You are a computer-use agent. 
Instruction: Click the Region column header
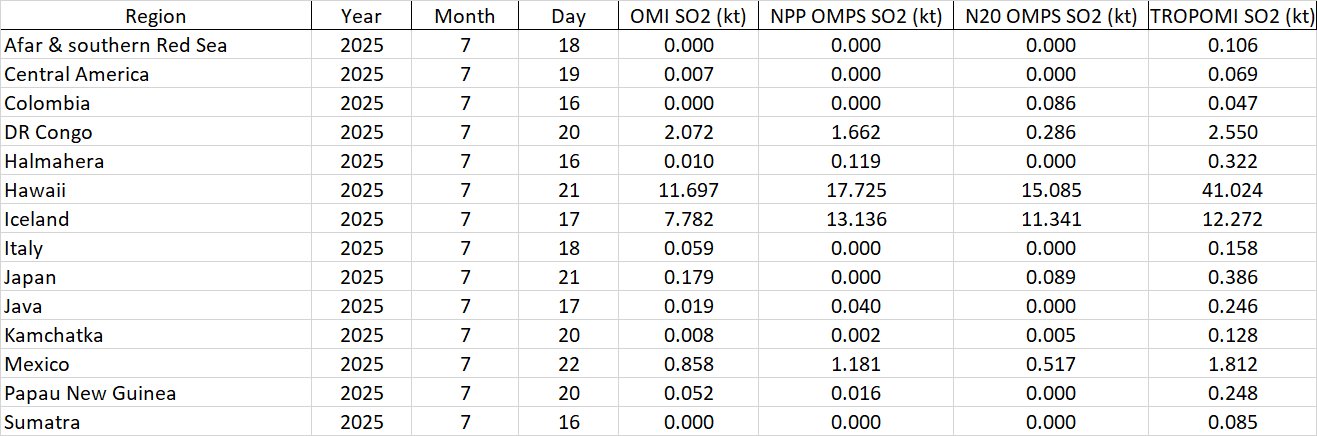tap(155, 16)
